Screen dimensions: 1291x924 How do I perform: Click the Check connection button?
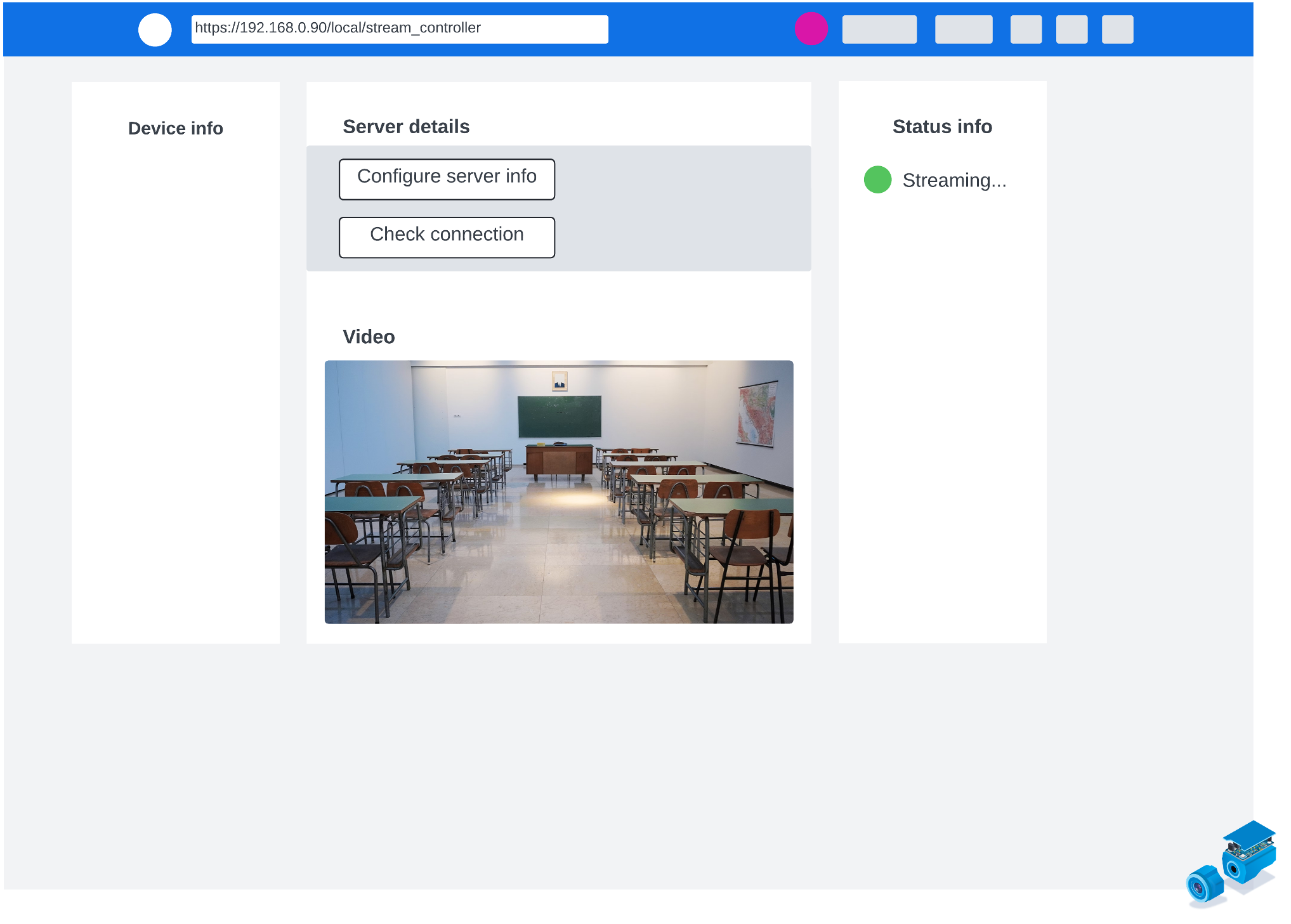pyautogui.click(x=447, y=238)
